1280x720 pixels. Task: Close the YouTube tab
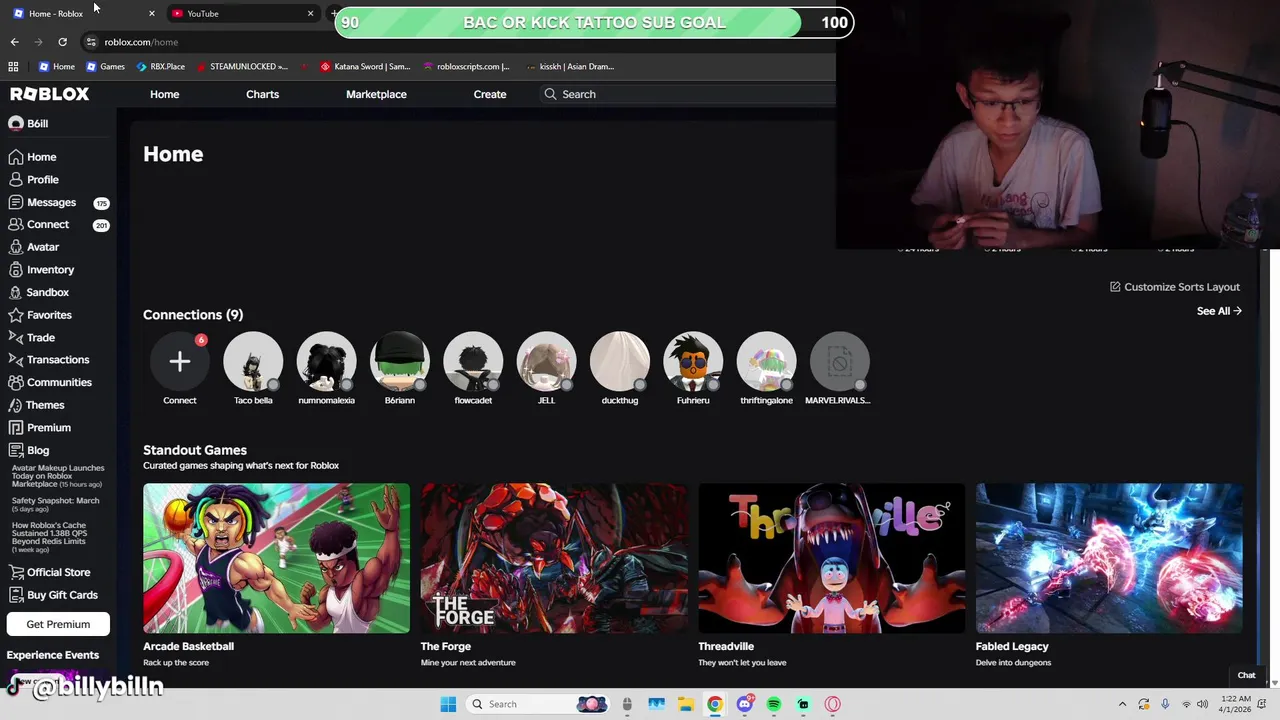click(x=310, y=13)
